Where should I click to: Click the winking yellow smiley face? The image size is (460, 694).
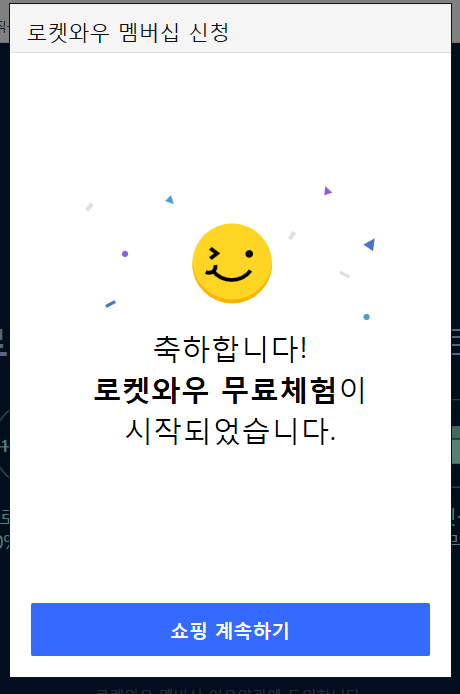coord(232,263)
